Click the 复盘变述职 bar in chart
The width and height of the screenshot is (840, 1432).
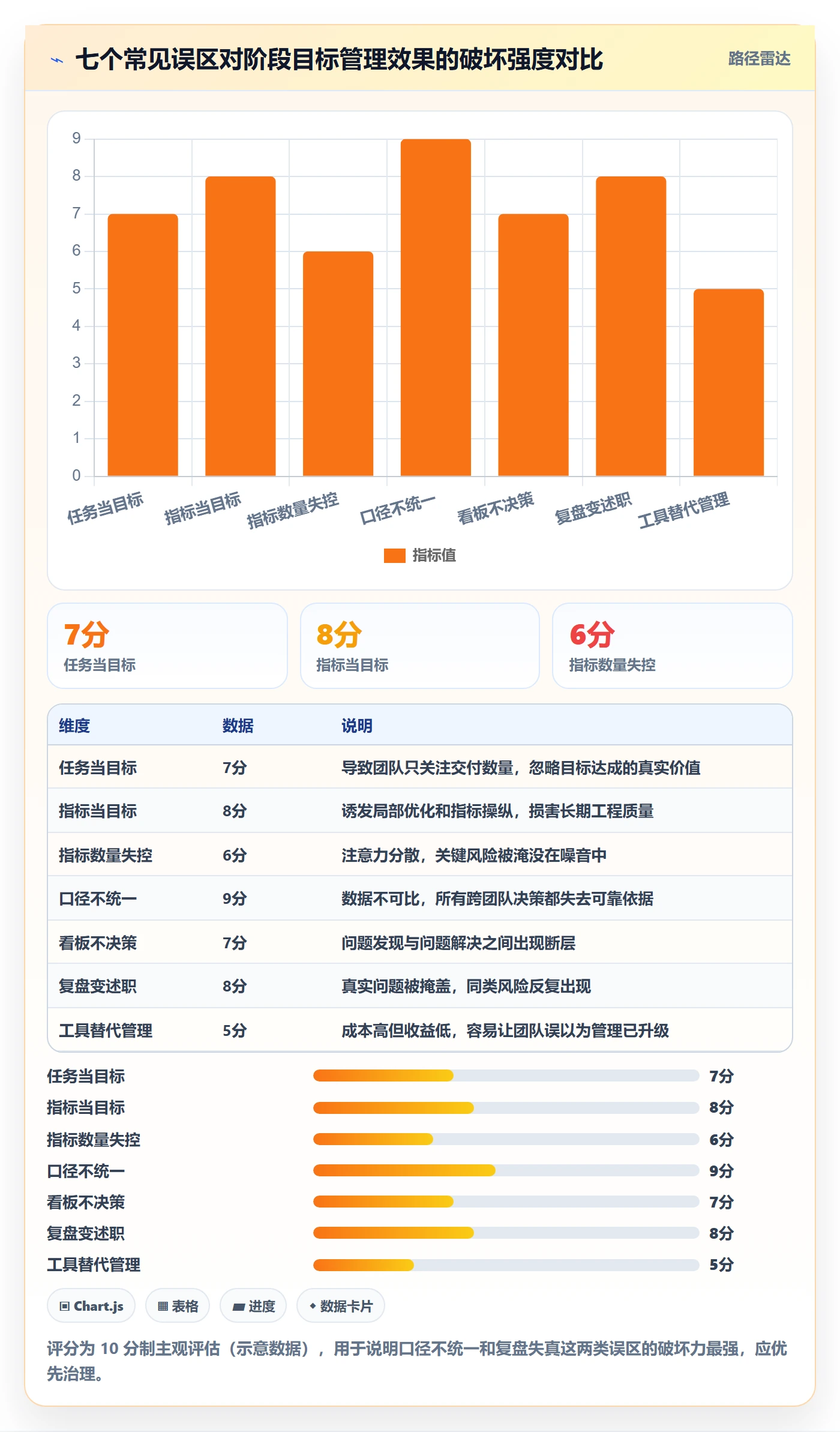tap(631, 326)
